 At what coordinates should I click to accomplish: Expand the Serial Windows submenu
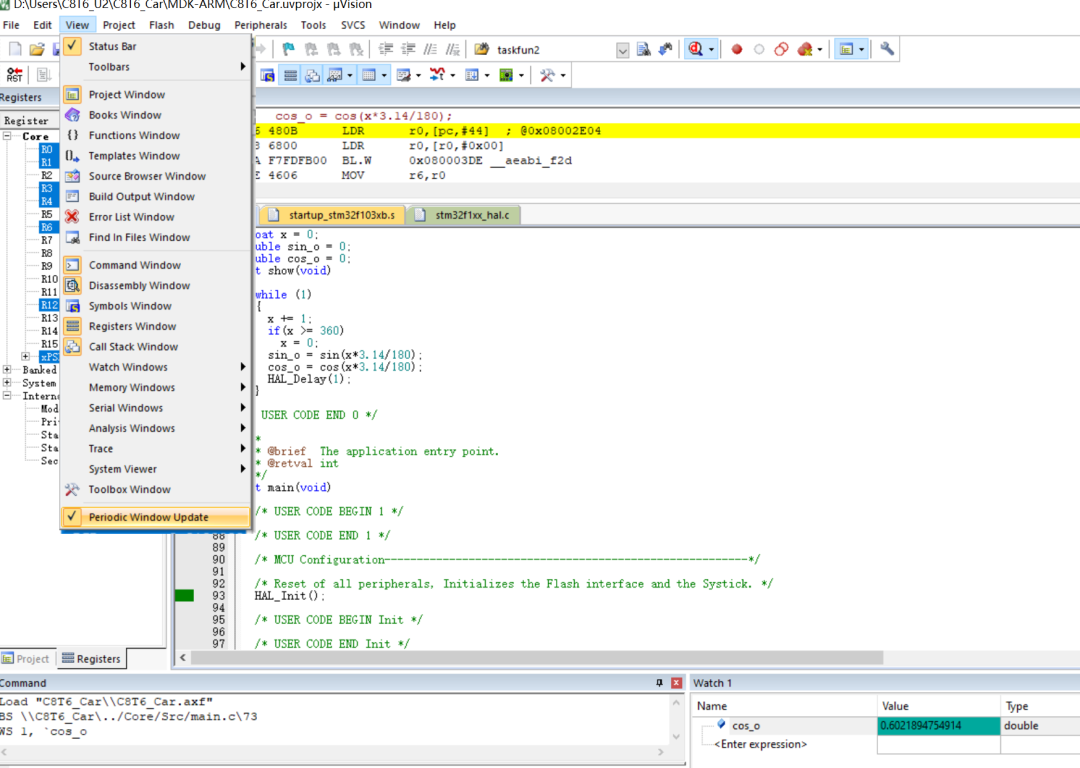155,408
